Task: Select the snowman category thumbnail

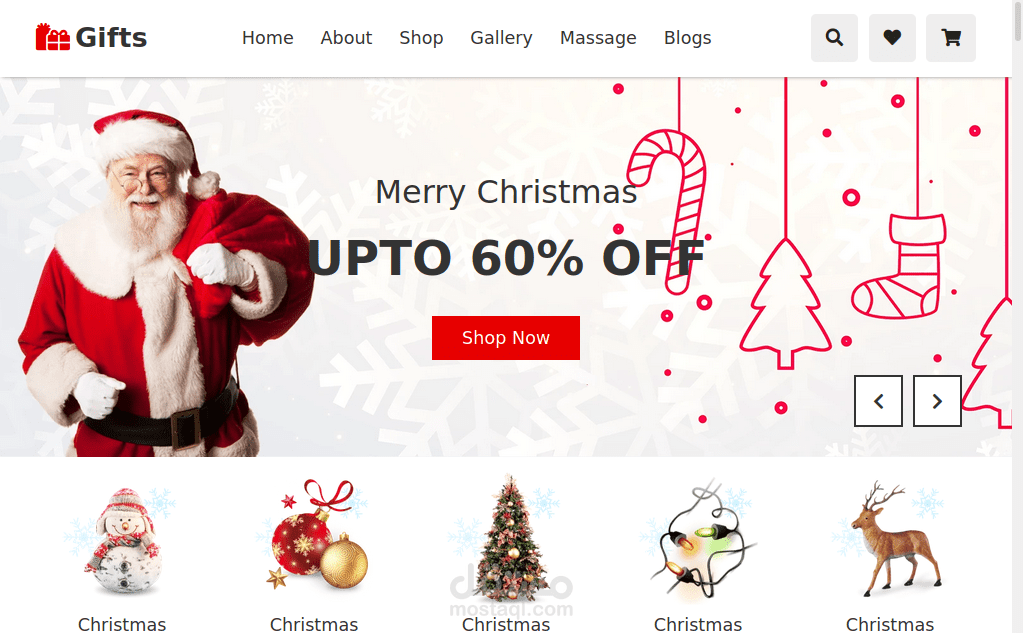Action: (122, 540)
